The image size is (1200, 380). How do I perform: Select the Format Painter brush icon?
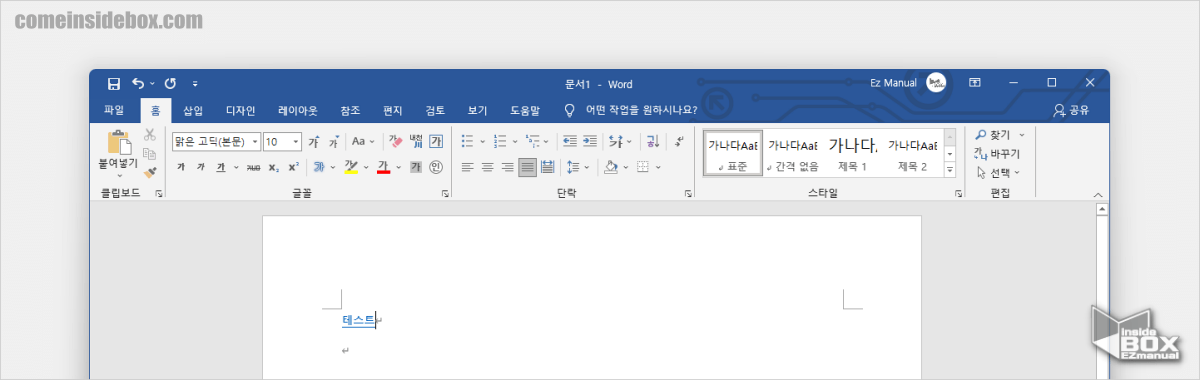150,172
